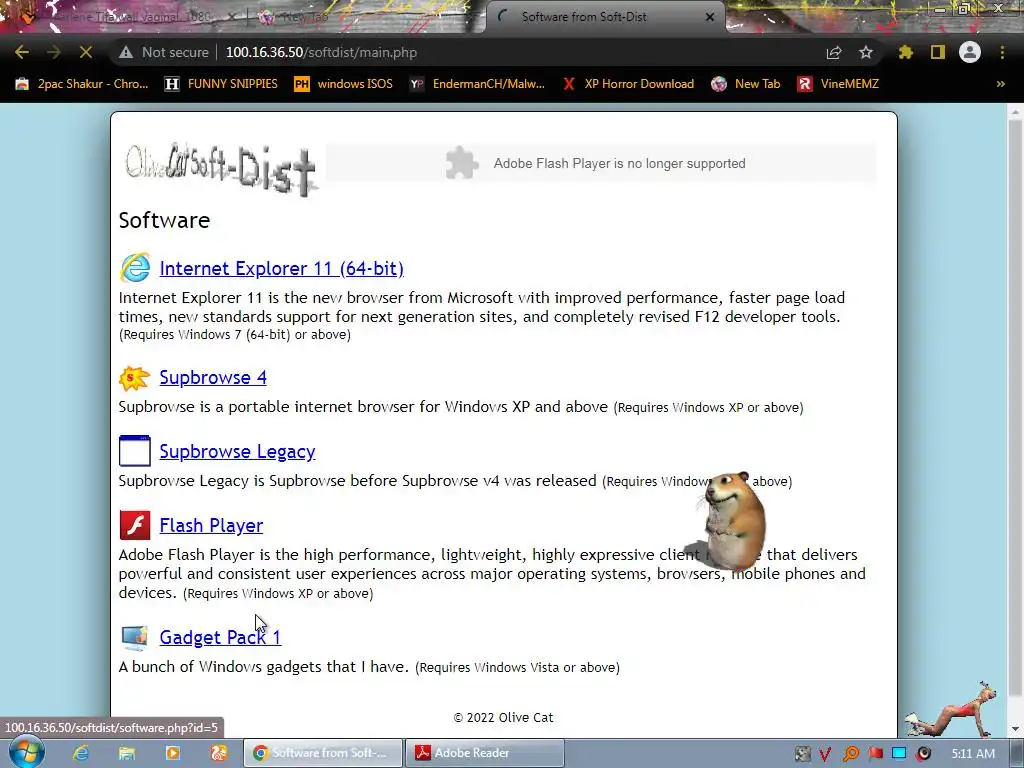Click the Olive Cat Soft-Dist logo
1024x768 pixels.
click(x=221, y=168)
